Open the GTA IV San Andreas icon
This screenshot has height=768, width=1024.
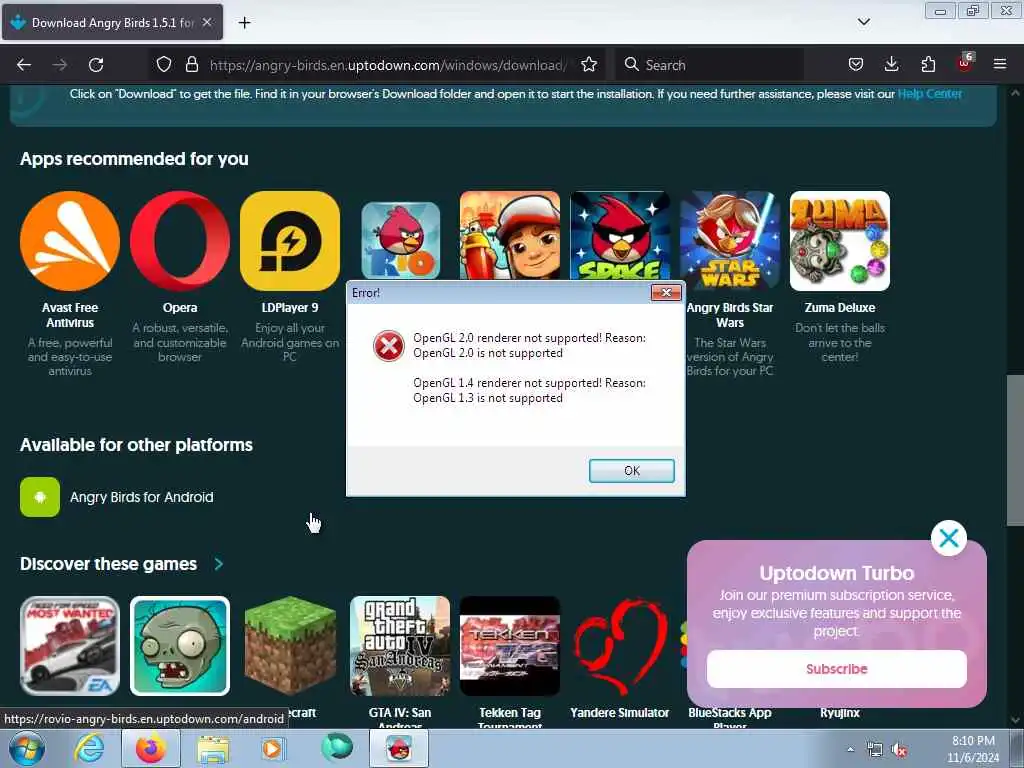(400, 646)
